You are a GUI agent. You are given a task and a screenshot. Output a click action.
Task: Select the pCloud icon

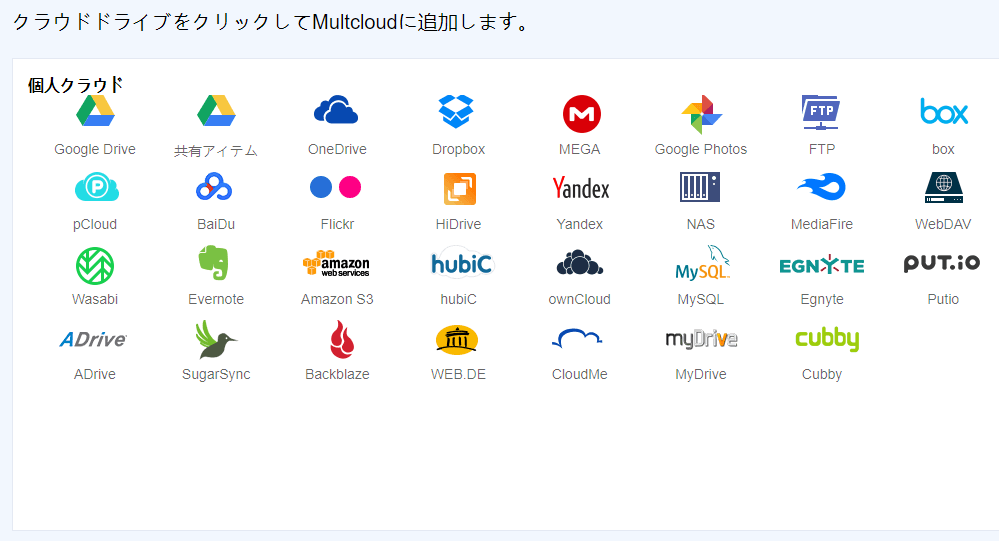pos(97,187)
